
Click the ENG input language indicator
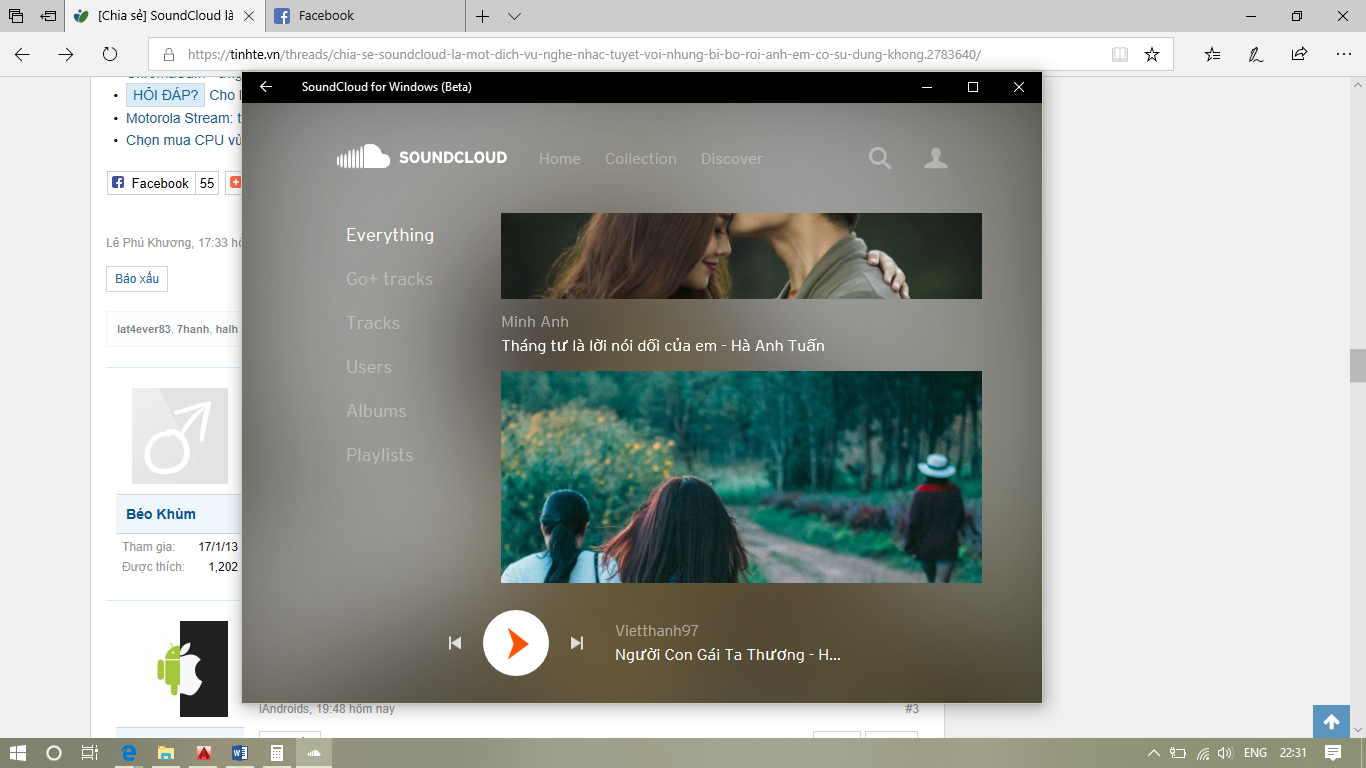click(x=1255, y=753)
